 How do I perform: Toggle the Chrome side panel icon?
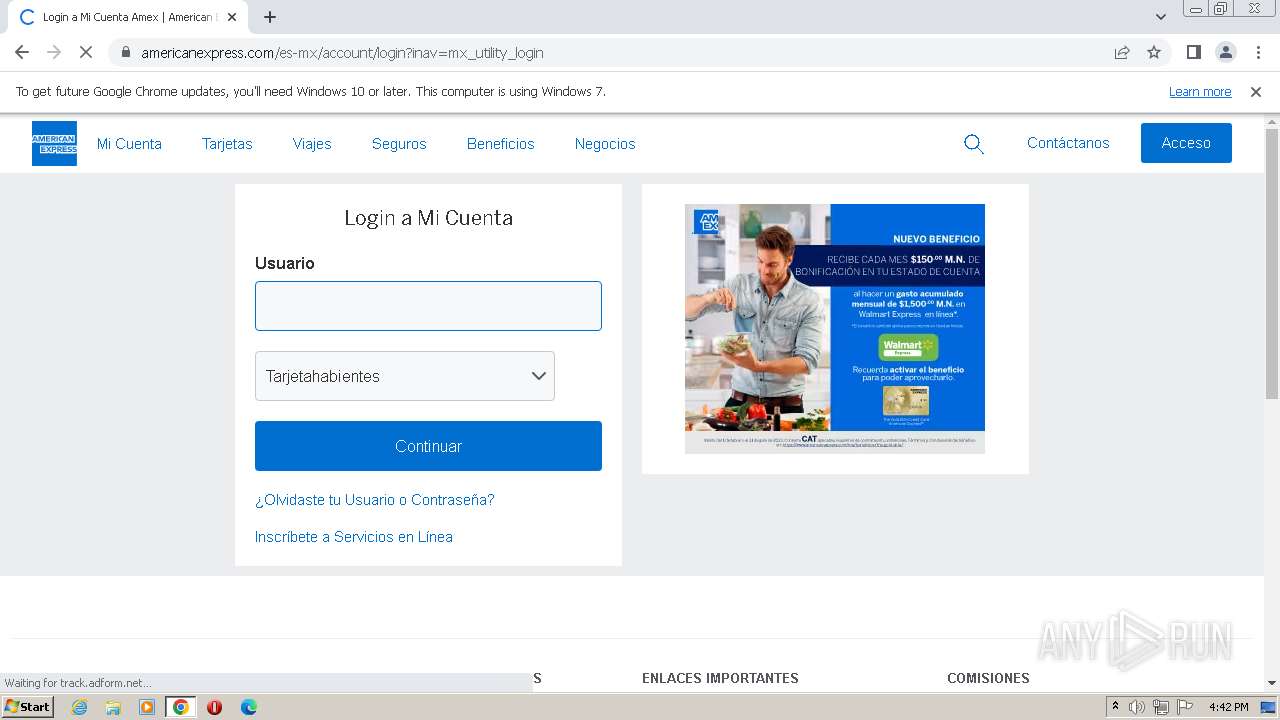pyautogui.click(x=1193, y=52)
